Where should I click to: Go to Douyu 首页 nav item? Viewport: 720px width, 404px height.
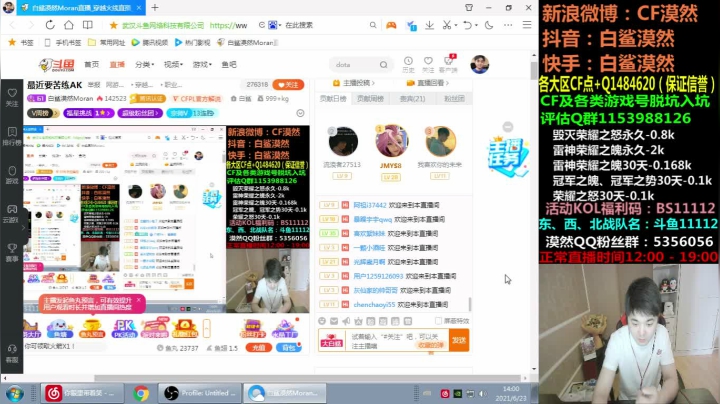tap(92, 64)
